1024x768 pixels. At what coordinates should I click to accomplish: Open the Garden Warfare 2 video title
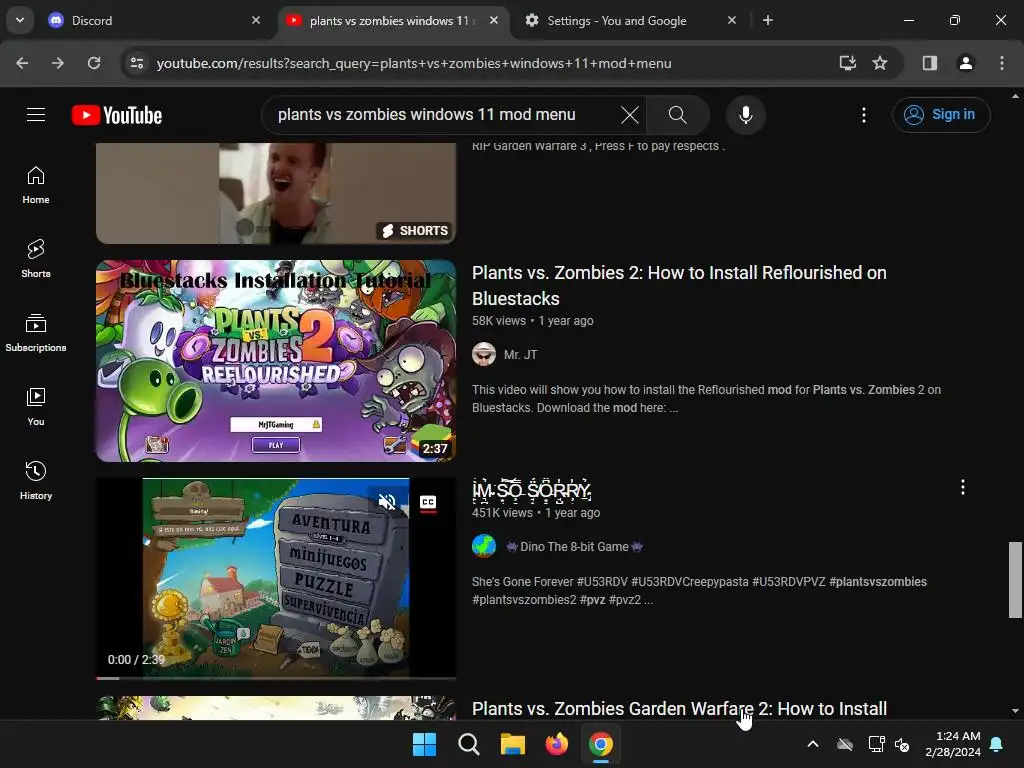[x=679, y=709]
